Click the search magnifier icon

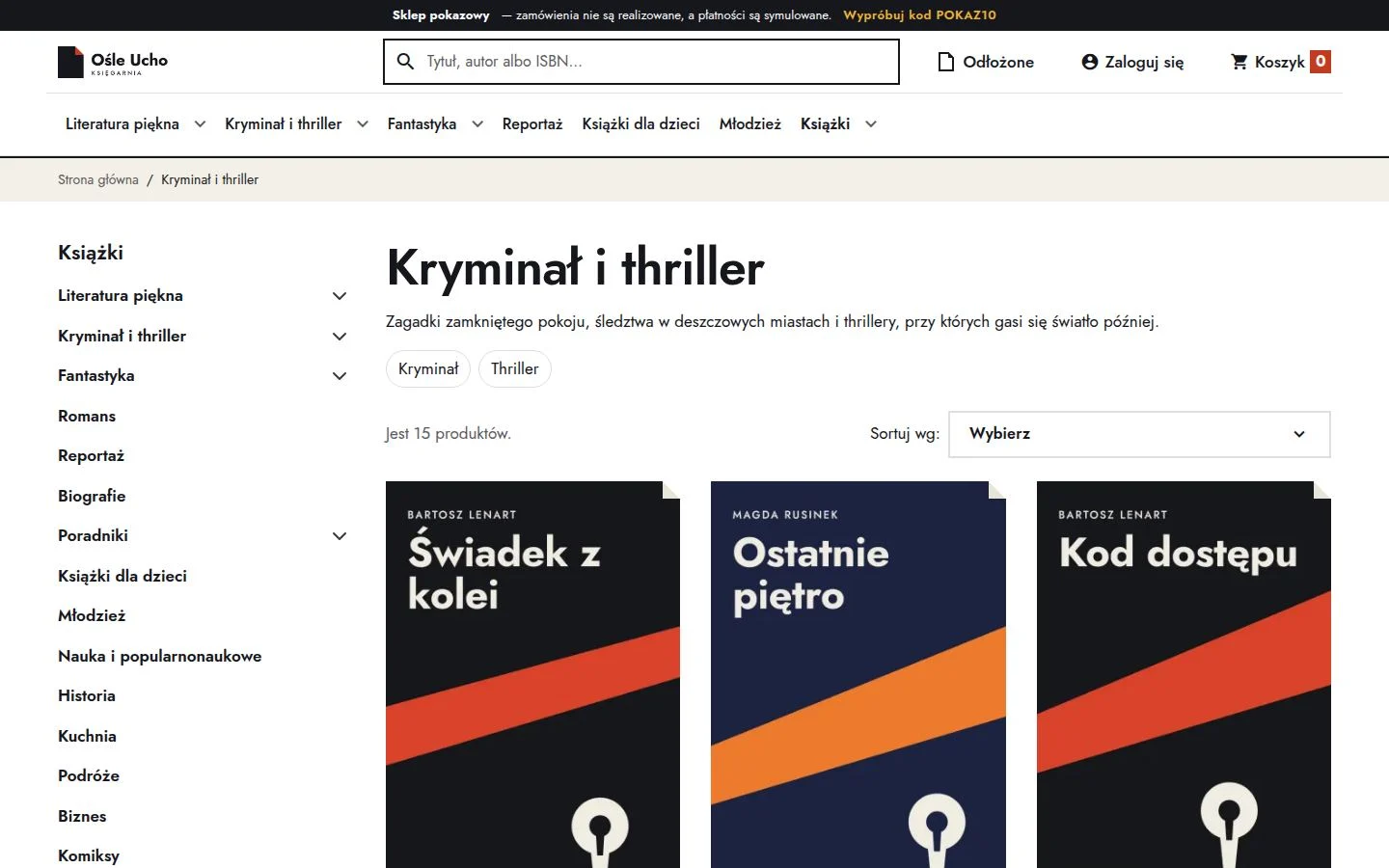tap(406, 62)
